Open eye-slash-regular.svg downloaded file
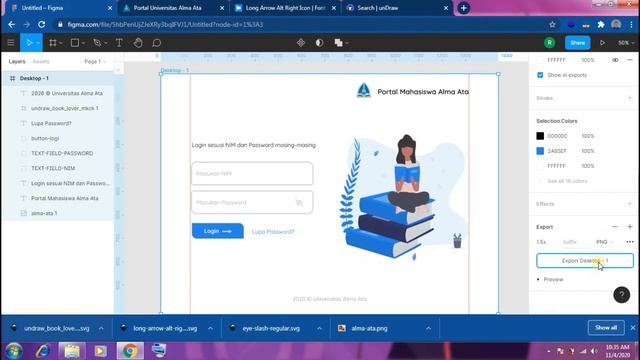The image size is (640, 360). tap(271, 328)
